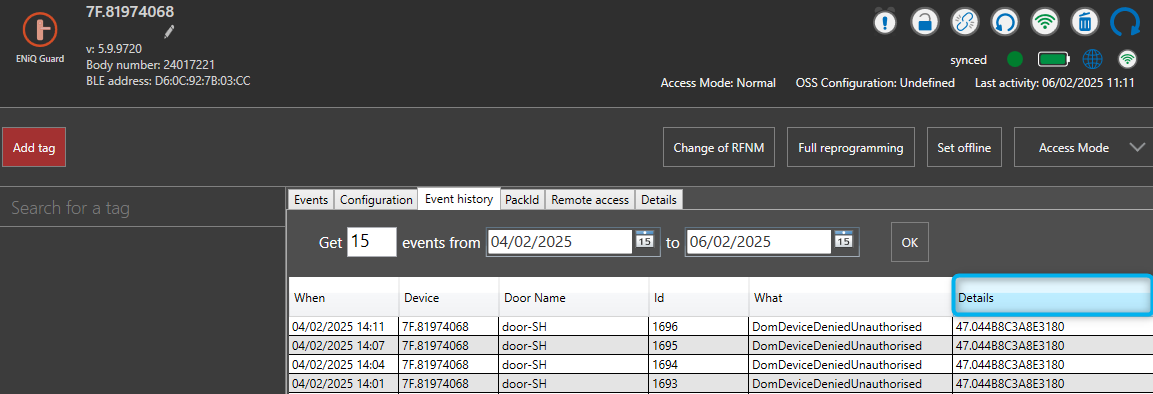Sort by the Id column header
Viewport: 1153px width, 394px height.
tap(699, 298)
